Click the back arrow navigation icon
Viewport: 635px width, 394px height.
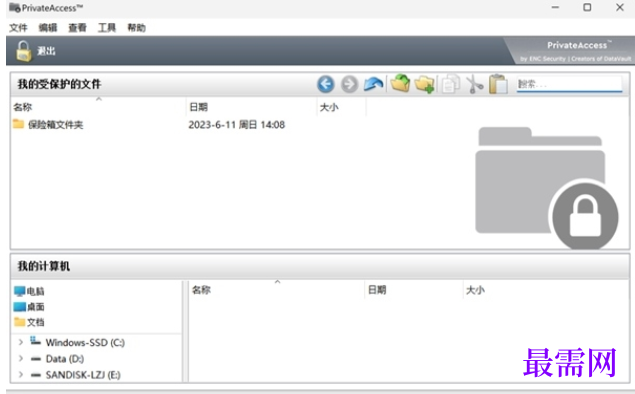pos(326,84)
